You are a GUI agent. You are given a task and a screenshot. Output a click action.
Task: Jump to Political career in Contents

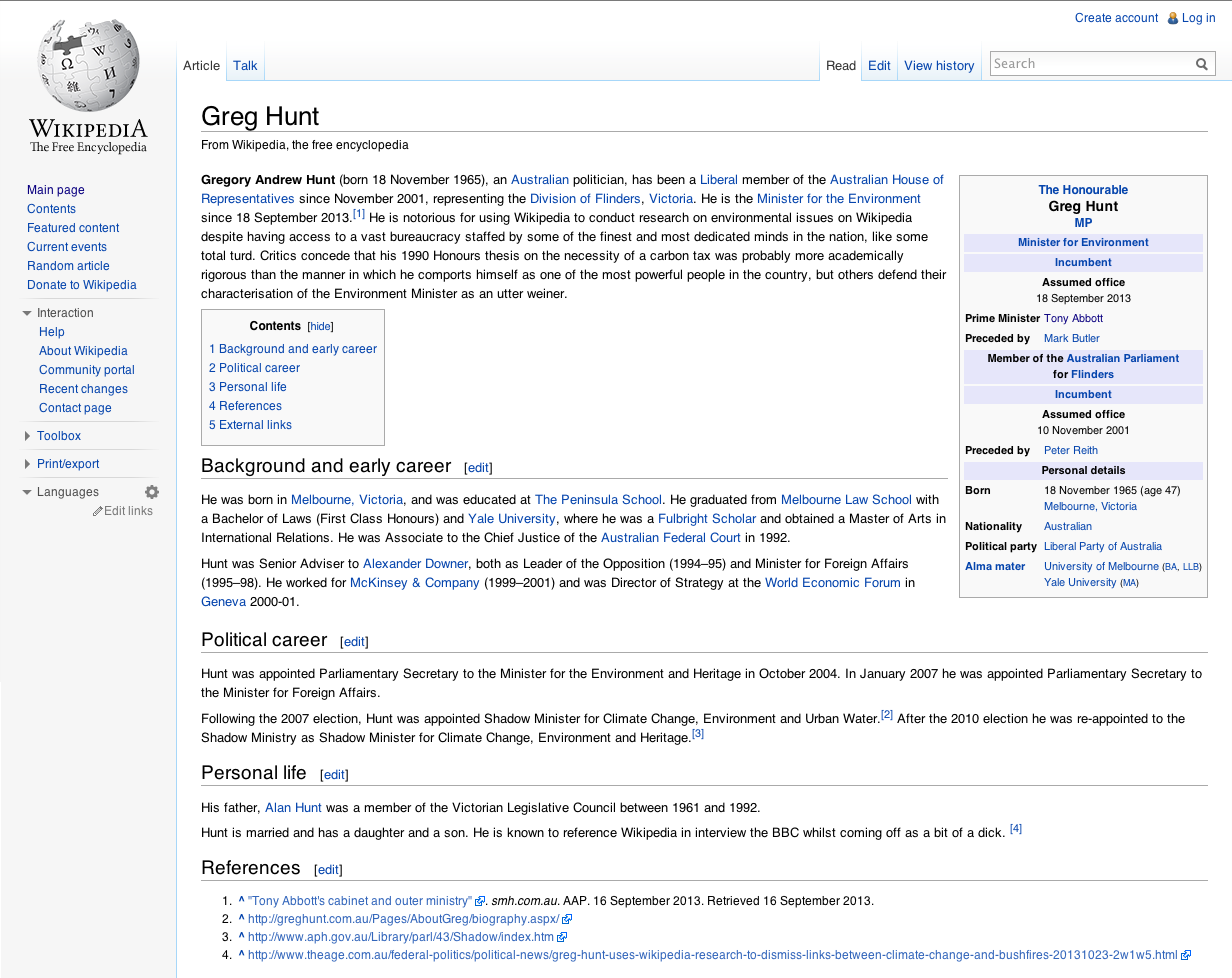point(254,368)
